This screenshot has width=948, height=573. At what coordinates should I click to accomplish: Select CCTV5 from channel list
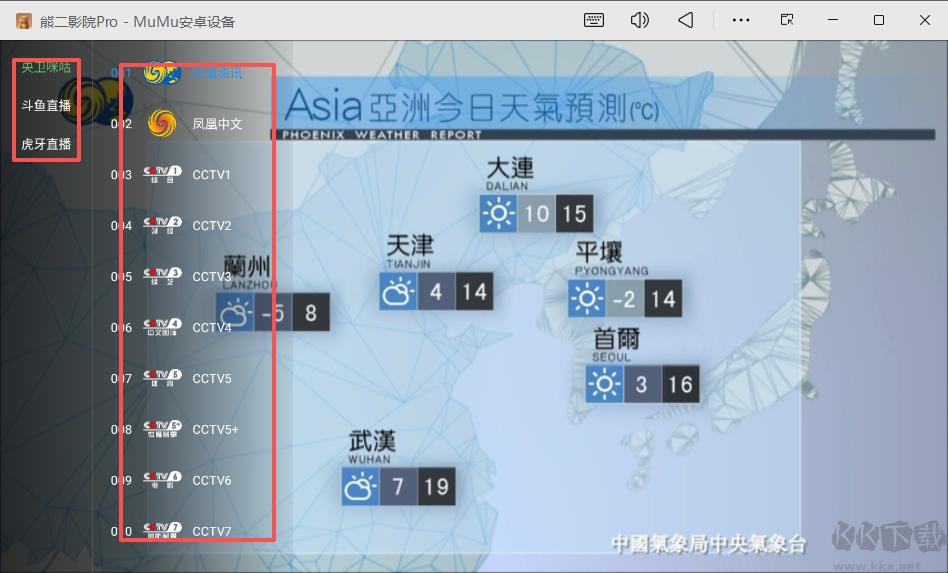[x=211, y=379]
